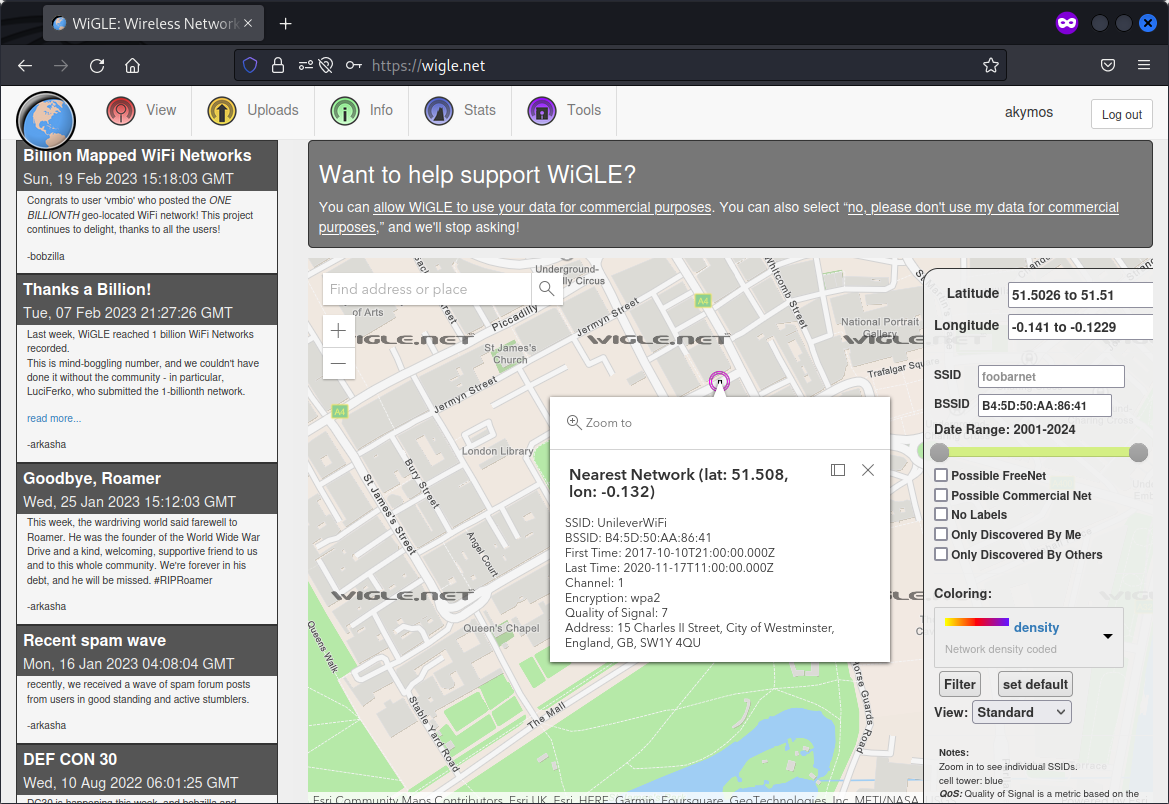Select the Tools section icon
The image size is (1169, 804).
point(541,111)
